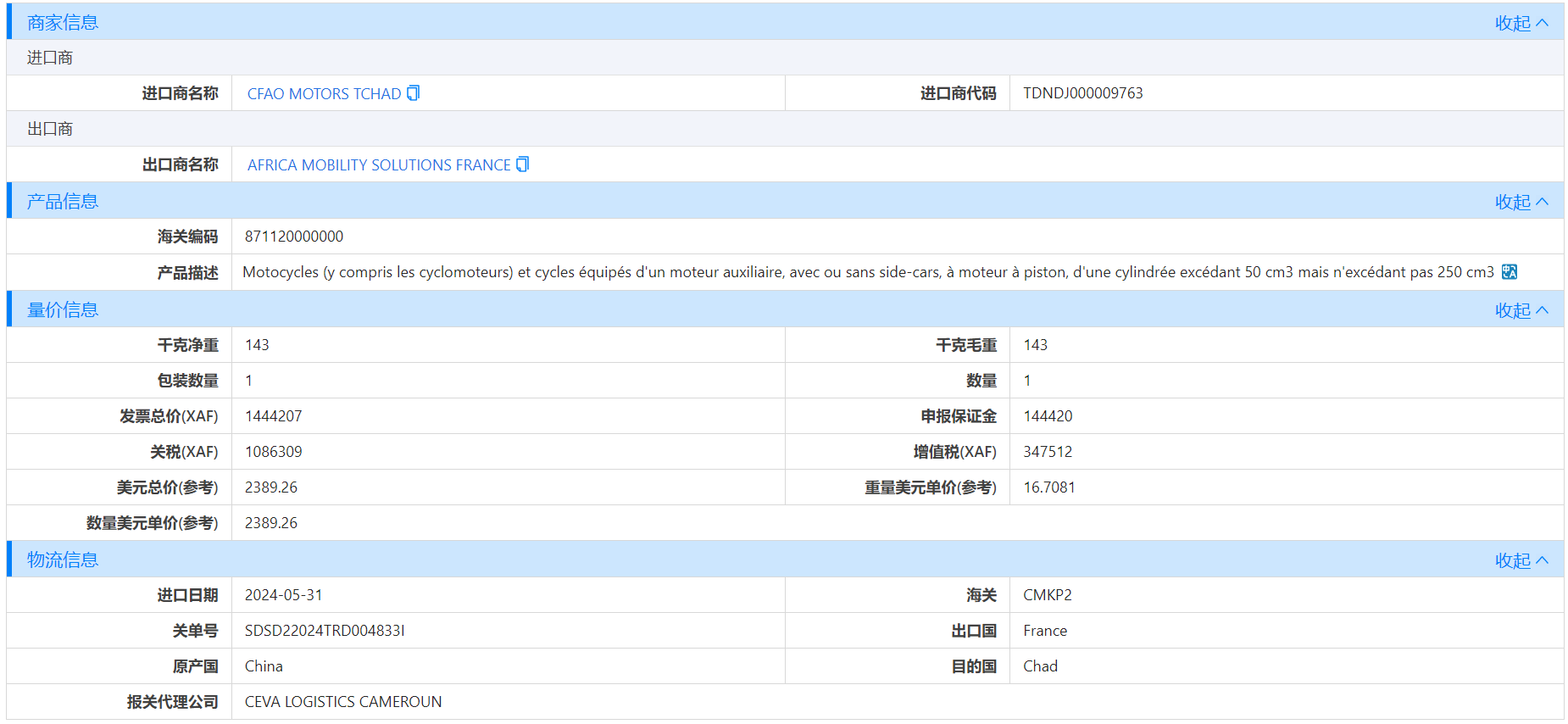
Task: Select the 物流信息 section heading
Action: click(x=63, y=560)
